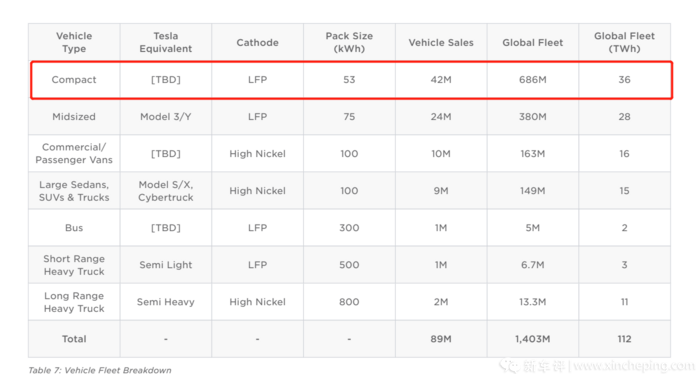Select the Long Range Heavy Truck cell

(74, 302)
